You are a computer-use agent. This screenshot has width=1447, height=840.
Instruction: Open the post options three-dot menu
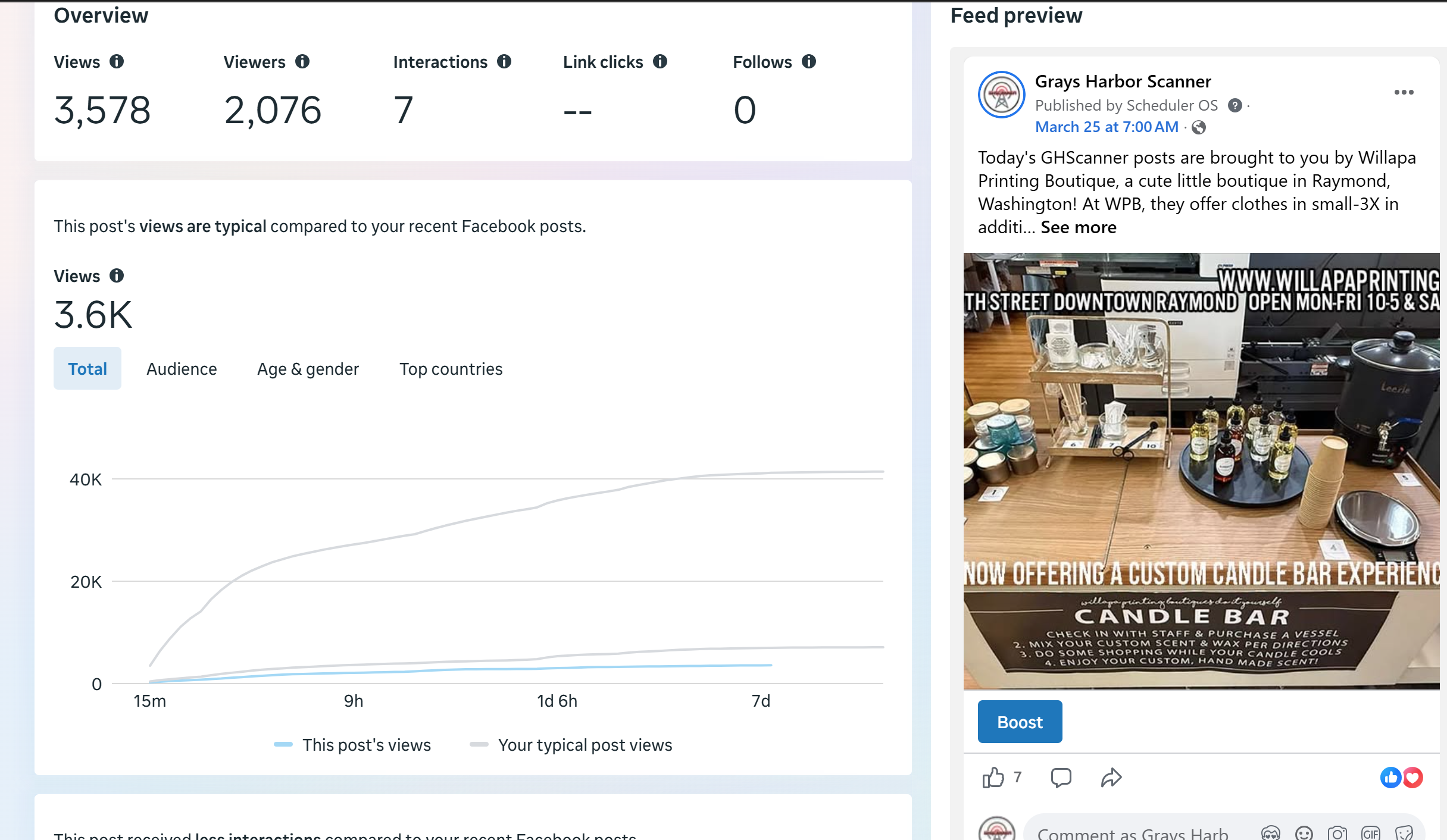[x=1404, y=92]
